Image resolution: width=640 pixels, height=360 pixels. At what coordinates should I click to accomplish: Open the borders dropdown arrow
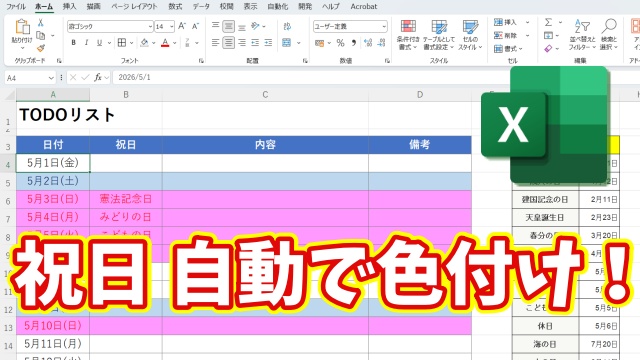(131, 42)
